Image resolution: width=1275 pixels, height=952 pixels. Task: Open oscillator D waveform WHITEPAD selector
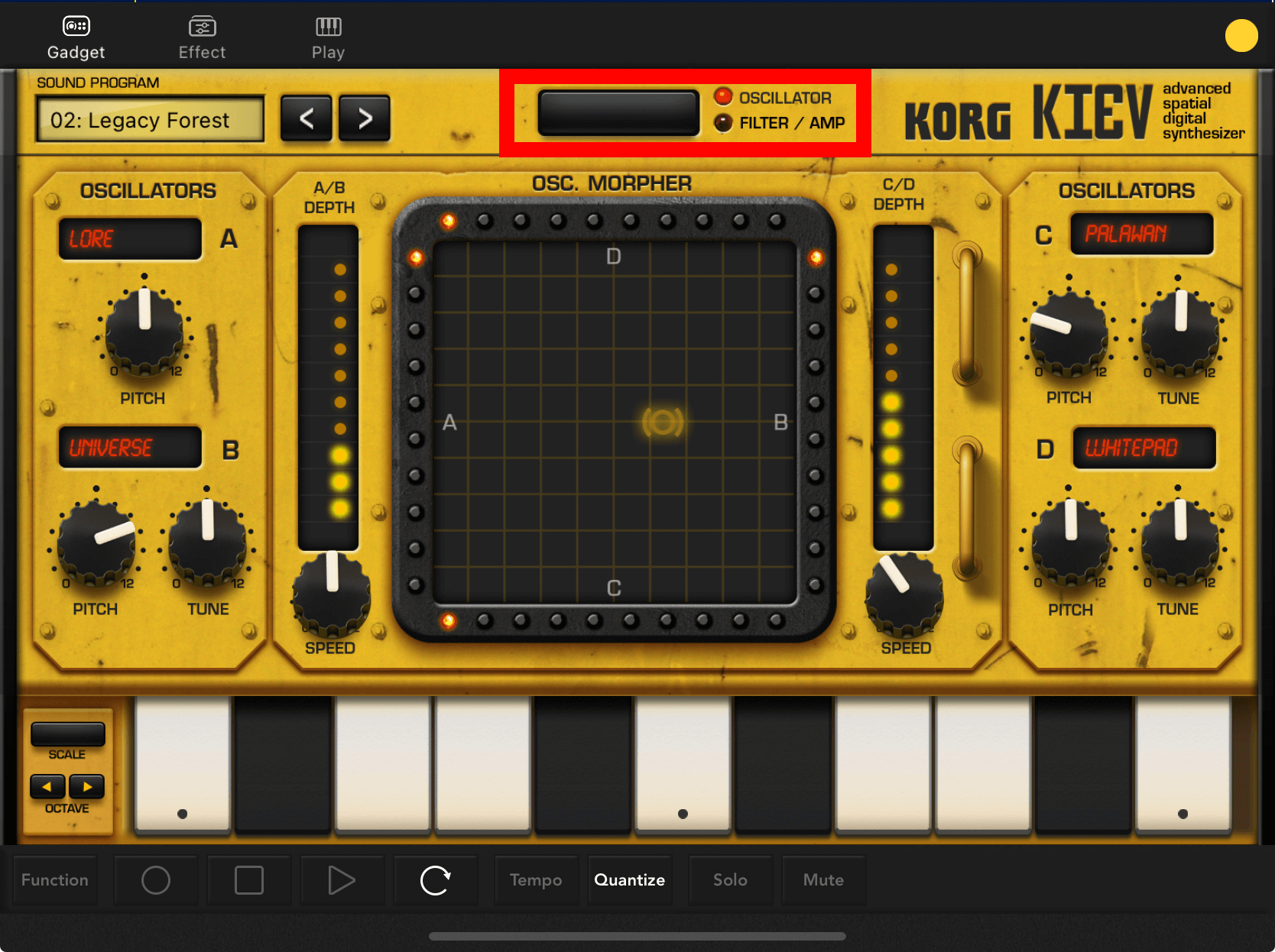pos(1144,448)
